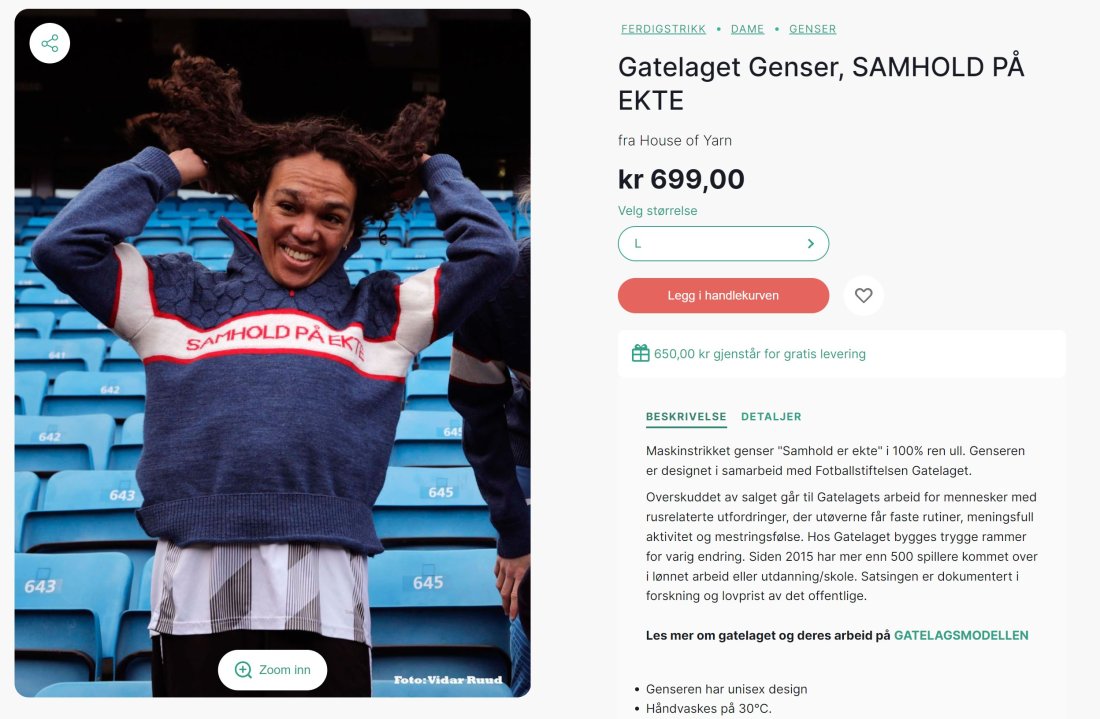Click the share icon on product image
Viewport: 1100px width, 719px height.
pyautogui.click(x=50, y=43)
